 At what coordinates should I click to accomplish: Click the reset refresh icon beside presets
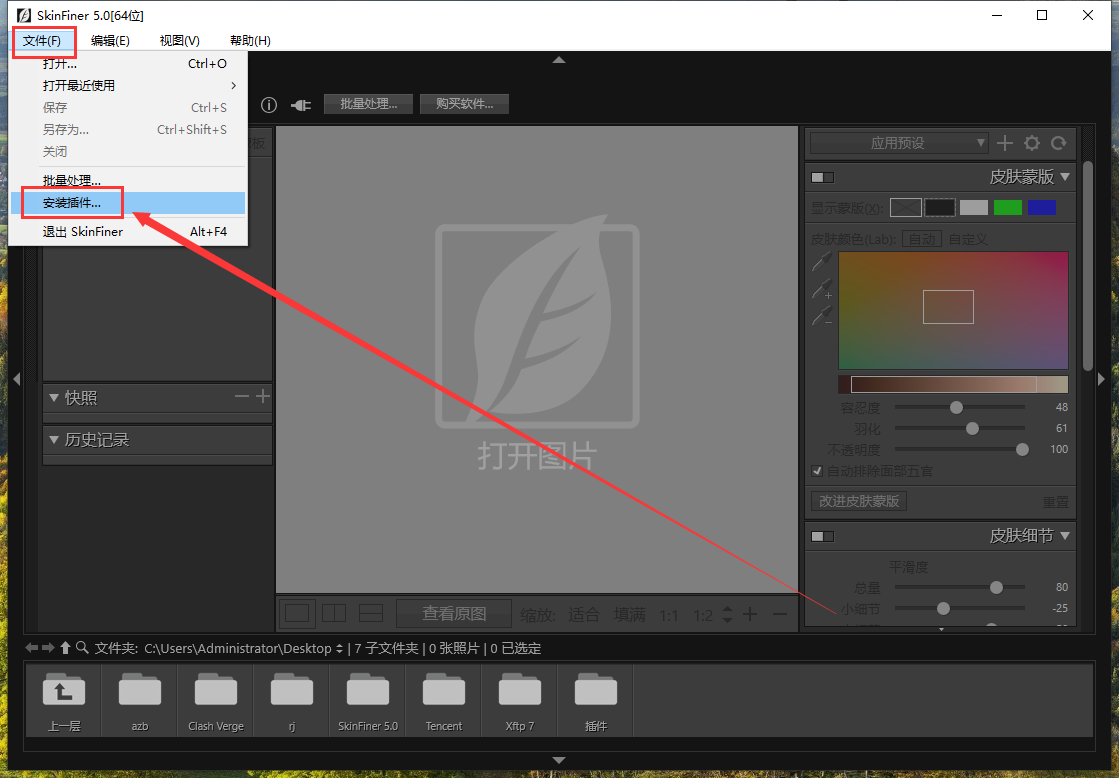[x=1058, y=143]
